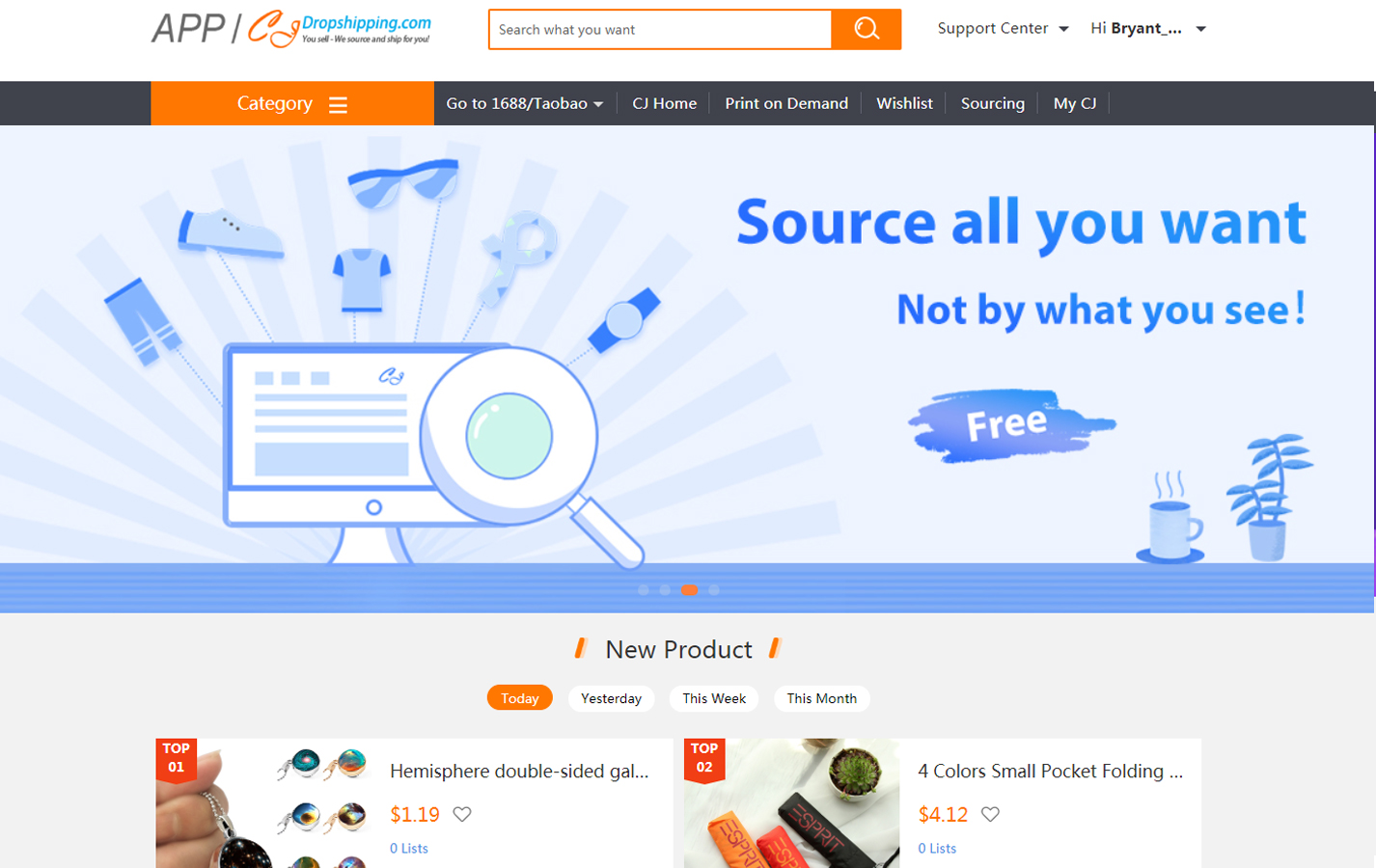Go to the second banner carousel dot
Screen dimensions: 1376x868
tap(665, 590)
